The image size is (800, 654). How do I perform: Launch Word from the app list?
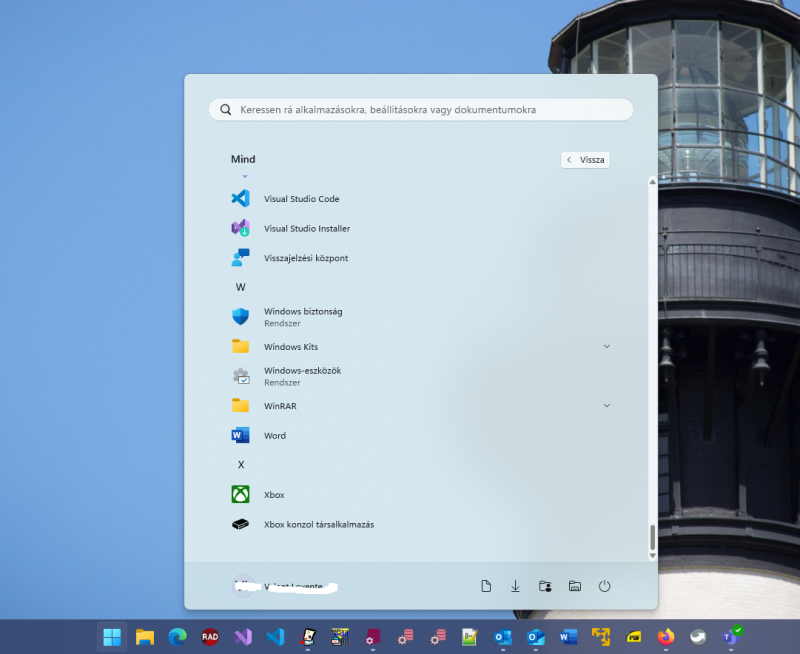[421, 435]
